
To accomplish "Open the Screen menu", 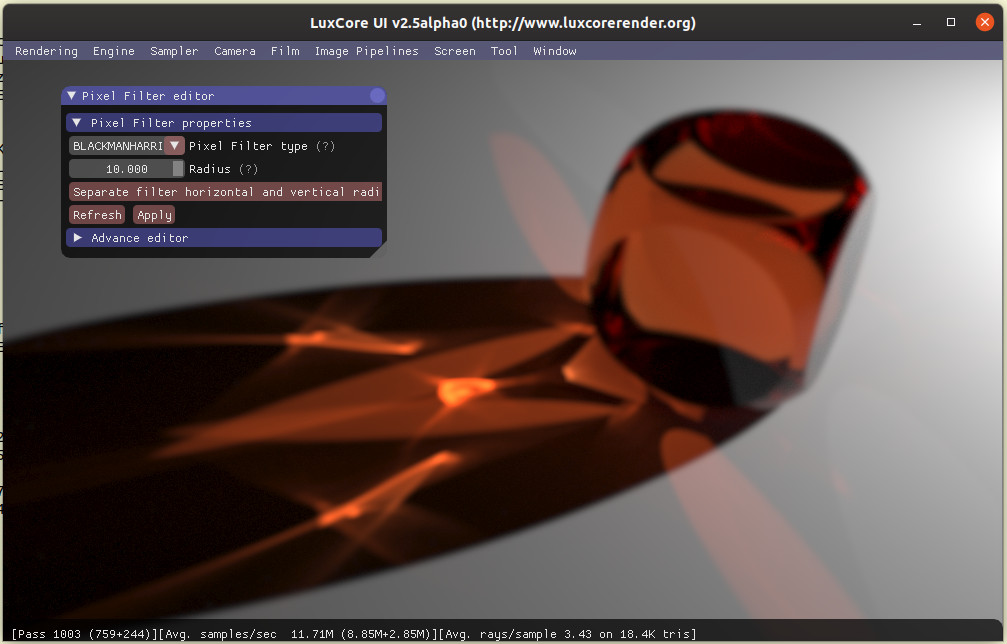I will [455, 51].
